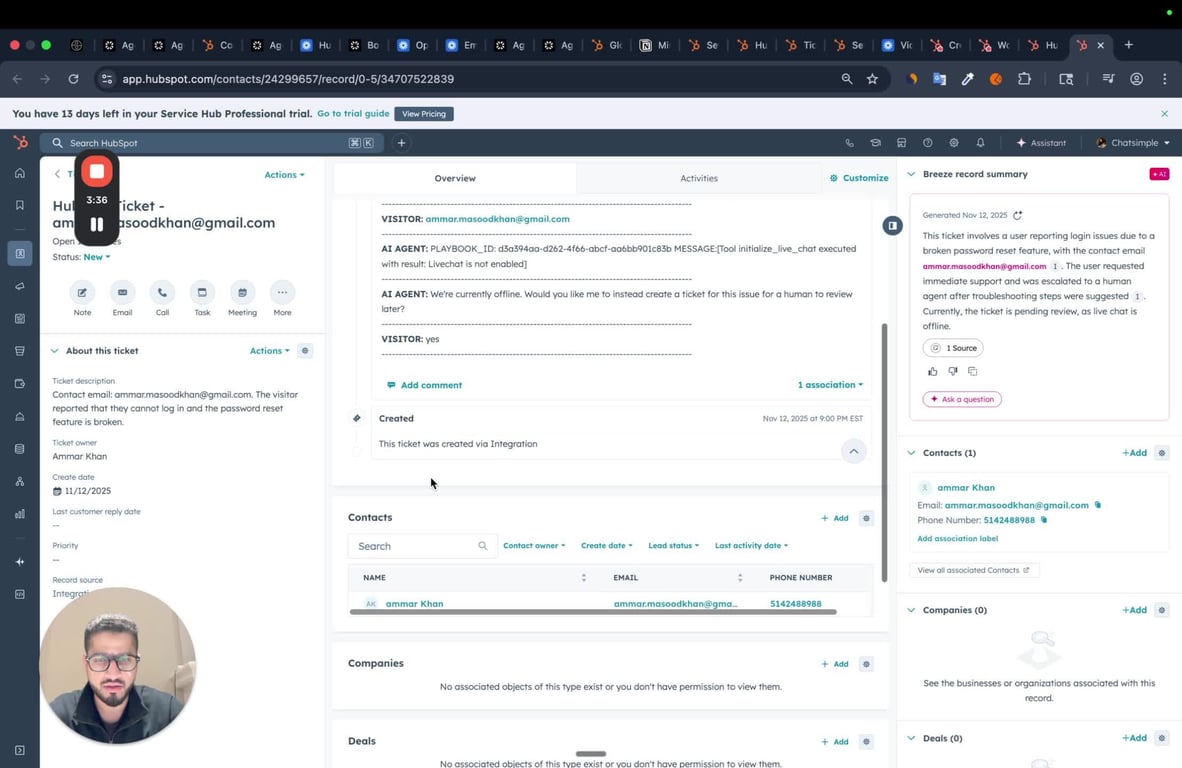This screenshot has height=768, width=1182.
Task: Click the Ask a question button
Action: click(962, 399)
